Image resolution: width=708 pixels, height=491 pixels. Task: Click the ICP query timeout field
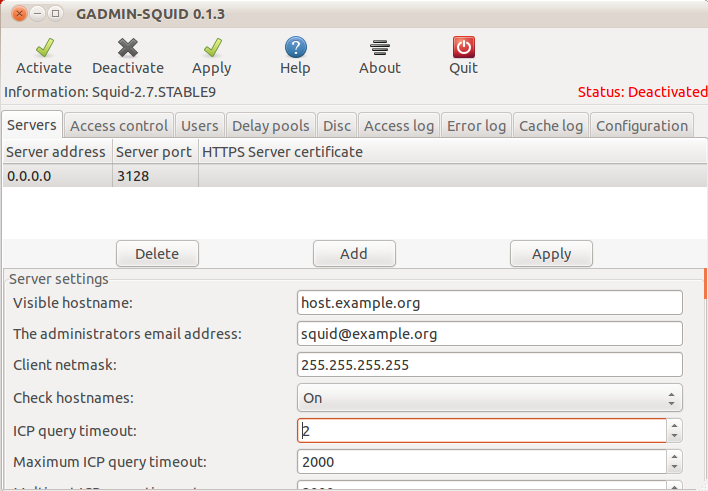tap(481, 430)
